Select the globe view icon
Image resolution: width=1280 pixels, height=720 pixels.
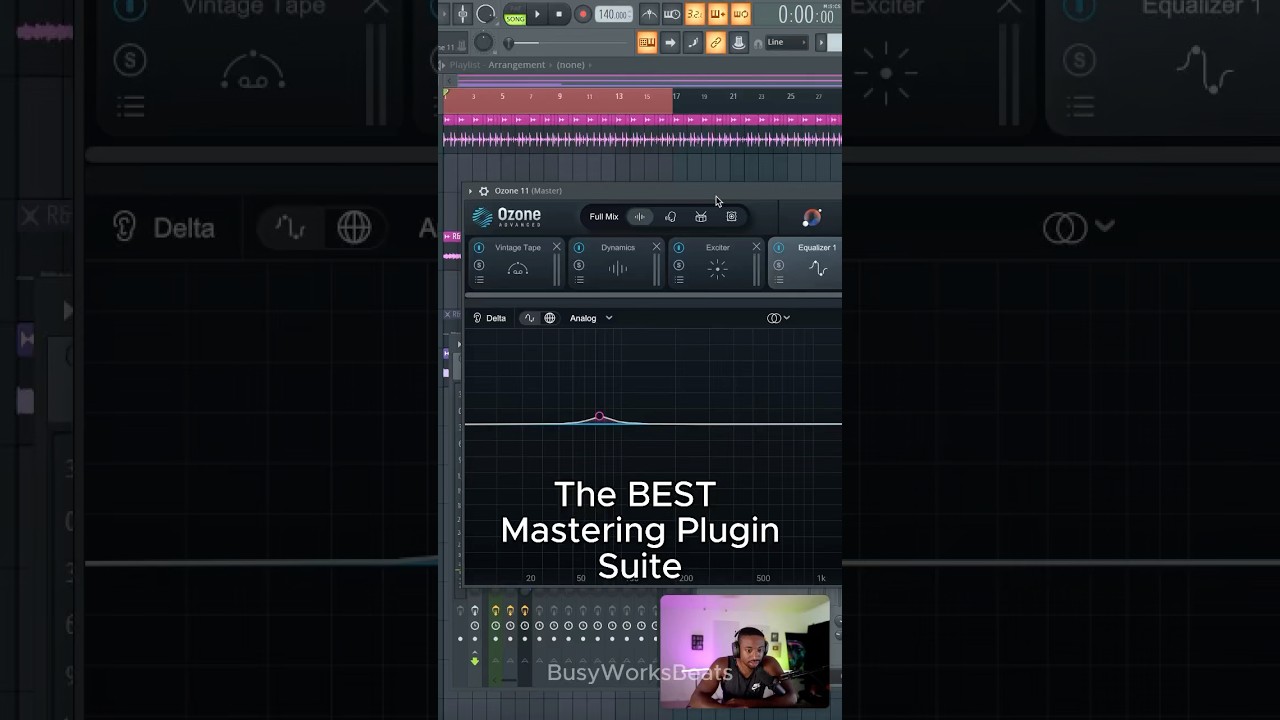click(549, 318)
